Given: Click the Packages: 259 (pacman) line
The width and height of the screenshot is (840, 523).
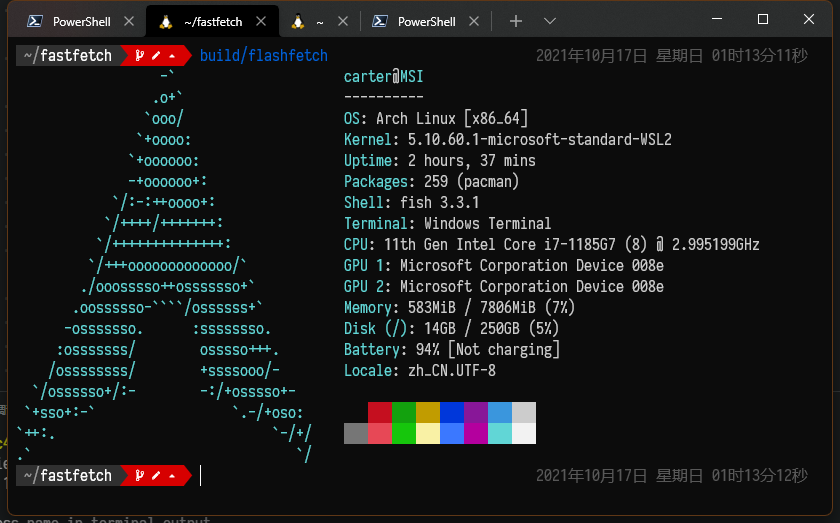Looking at the screenshot, I should 432,182.
